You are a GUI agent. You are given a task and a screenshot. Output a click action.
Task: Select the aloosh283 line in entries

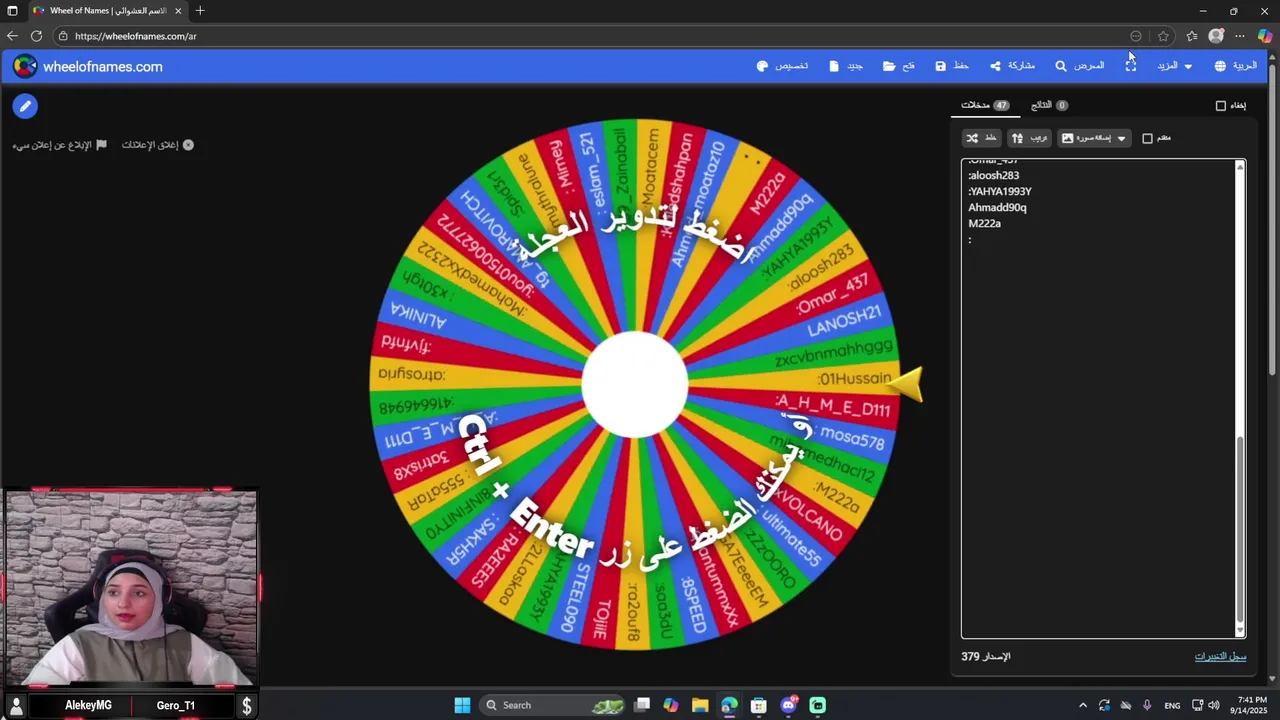click(993, 175)
